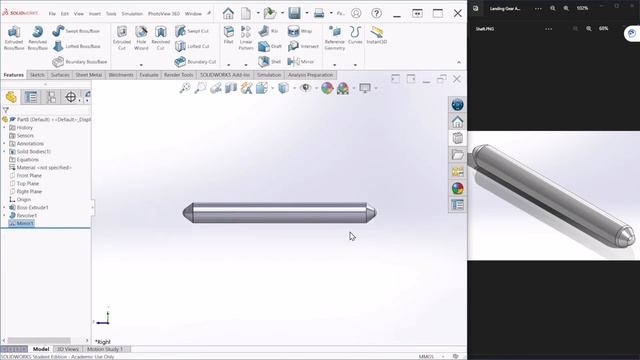Open the PropertyManager tab

31,97
